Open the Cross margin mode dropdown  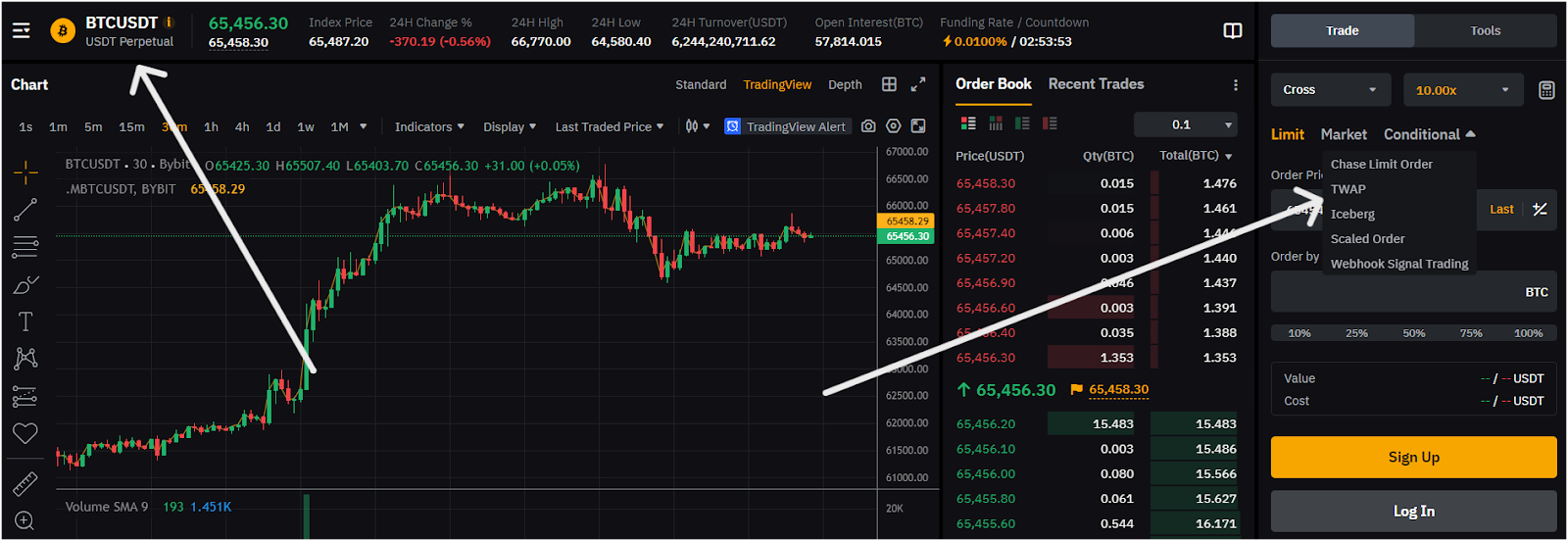1330,90
